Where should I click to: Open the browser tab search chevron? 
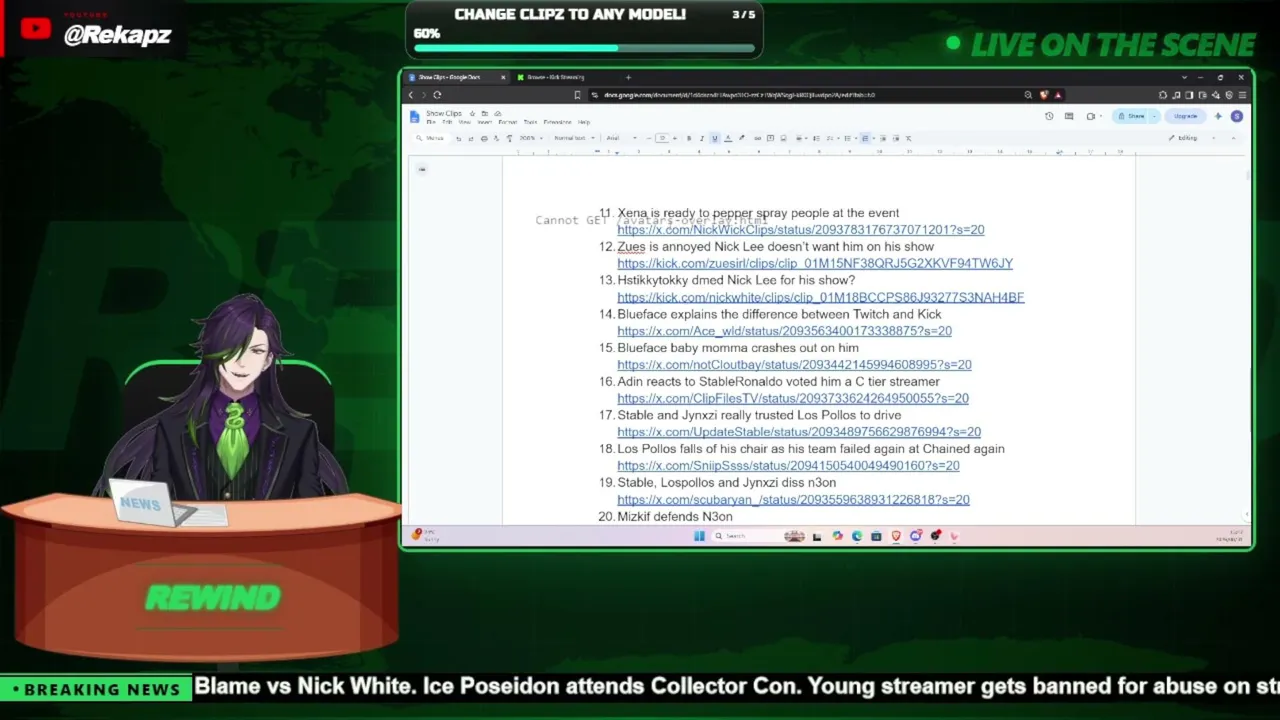point(1185,77)
